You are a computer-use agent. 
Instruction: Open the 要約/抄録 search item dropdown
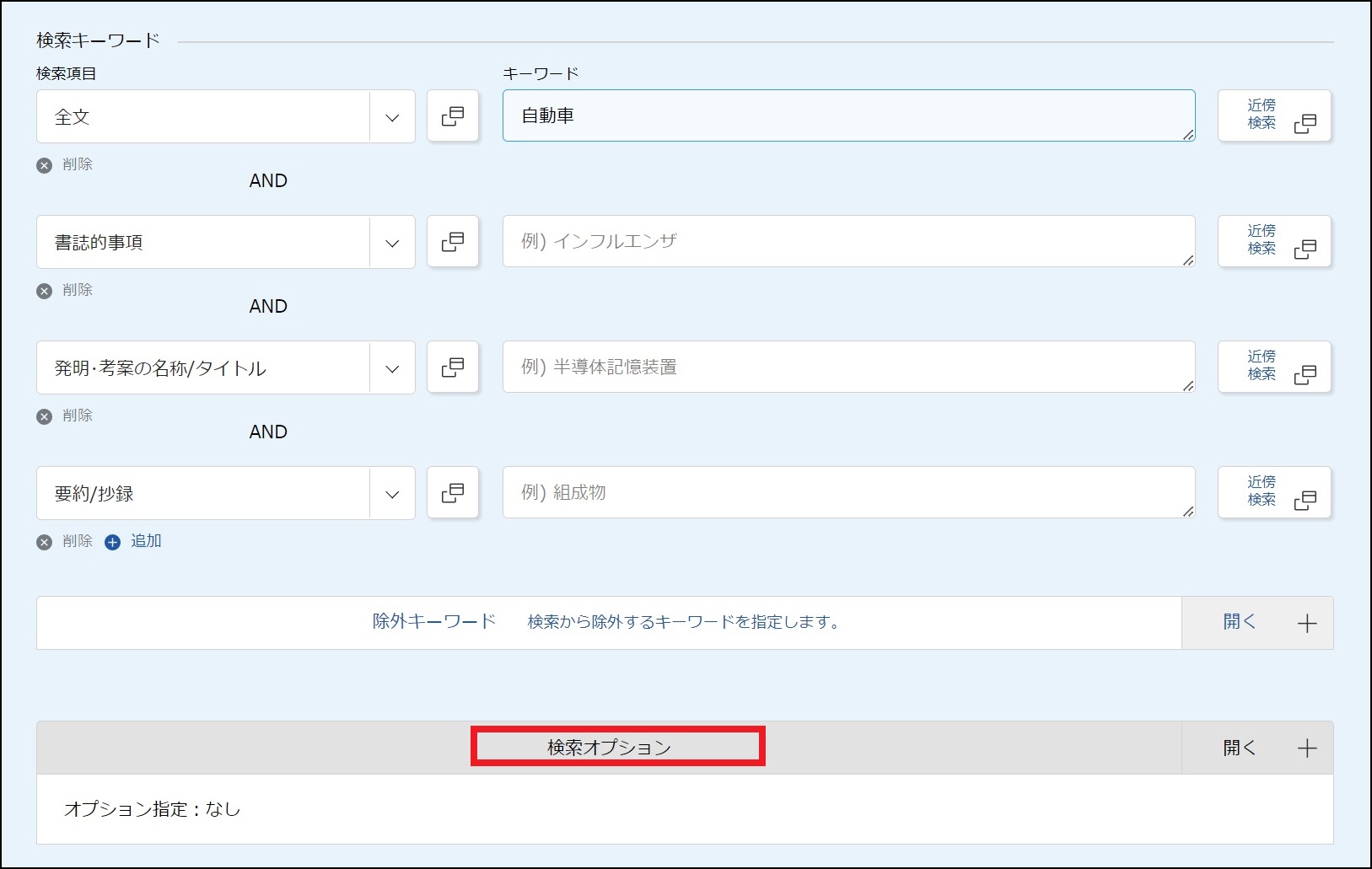coord(392,494)
